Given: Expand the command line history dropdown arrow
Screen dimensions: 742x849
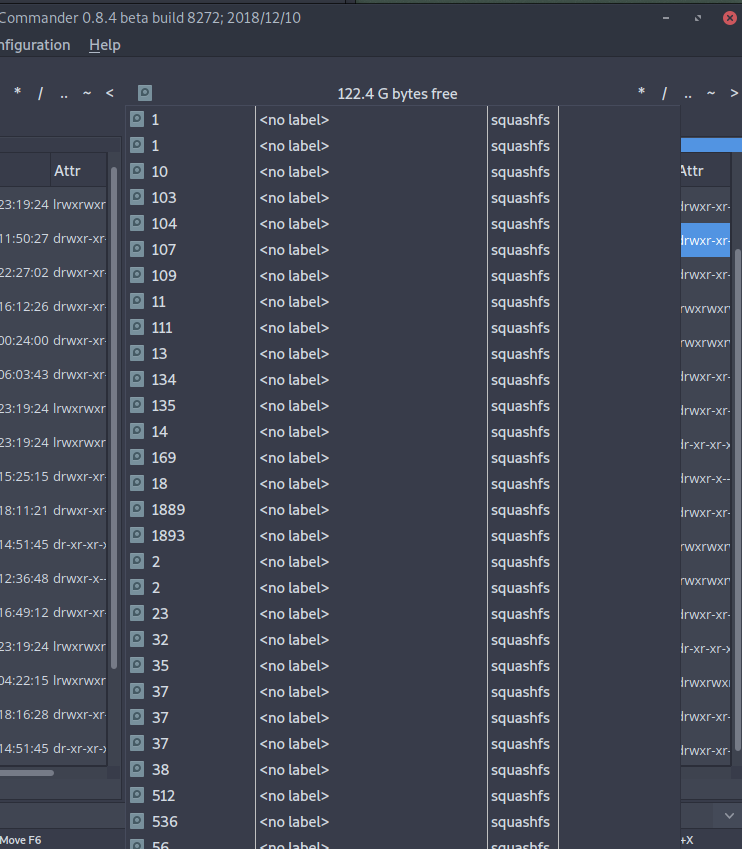Looking at the screenshot, I should (x=728, y=816).
